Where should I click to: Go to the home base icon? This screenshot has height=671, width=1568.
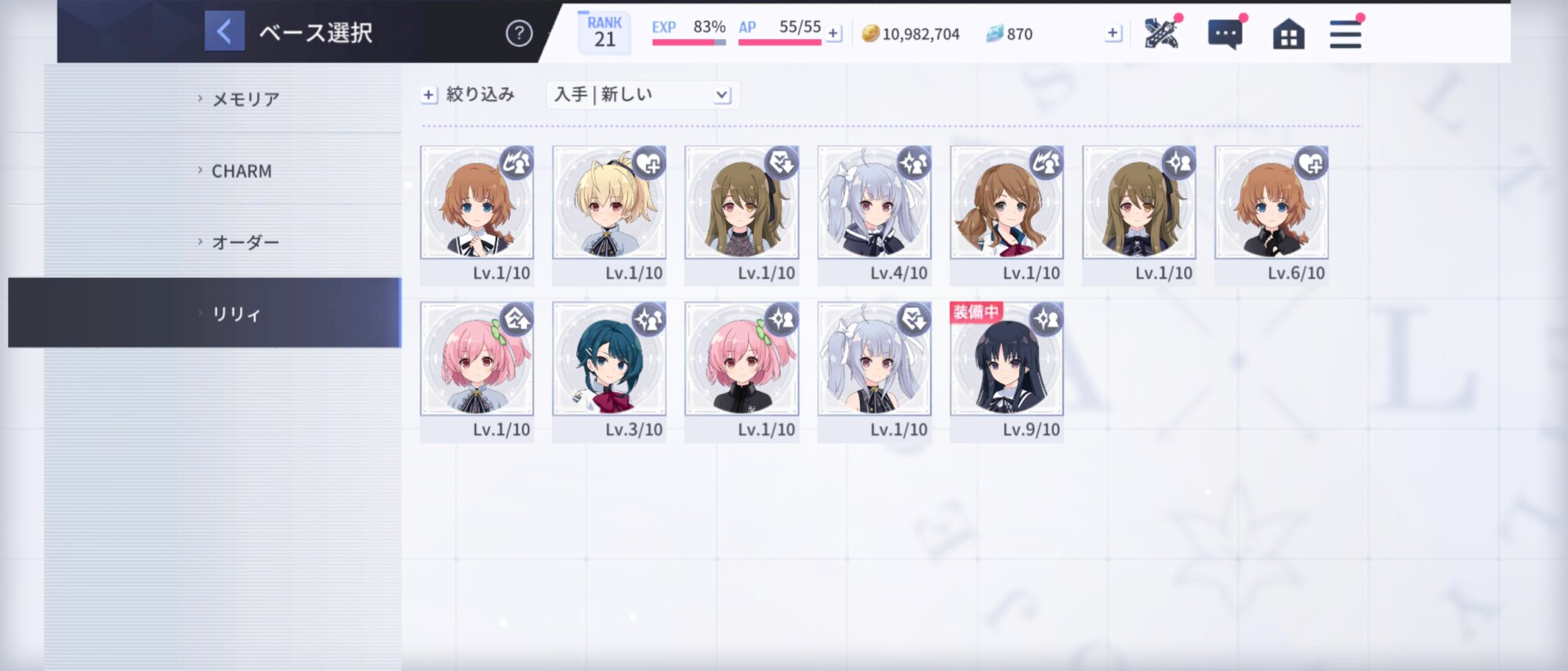pyautogui.click(x=1288, y=34)
